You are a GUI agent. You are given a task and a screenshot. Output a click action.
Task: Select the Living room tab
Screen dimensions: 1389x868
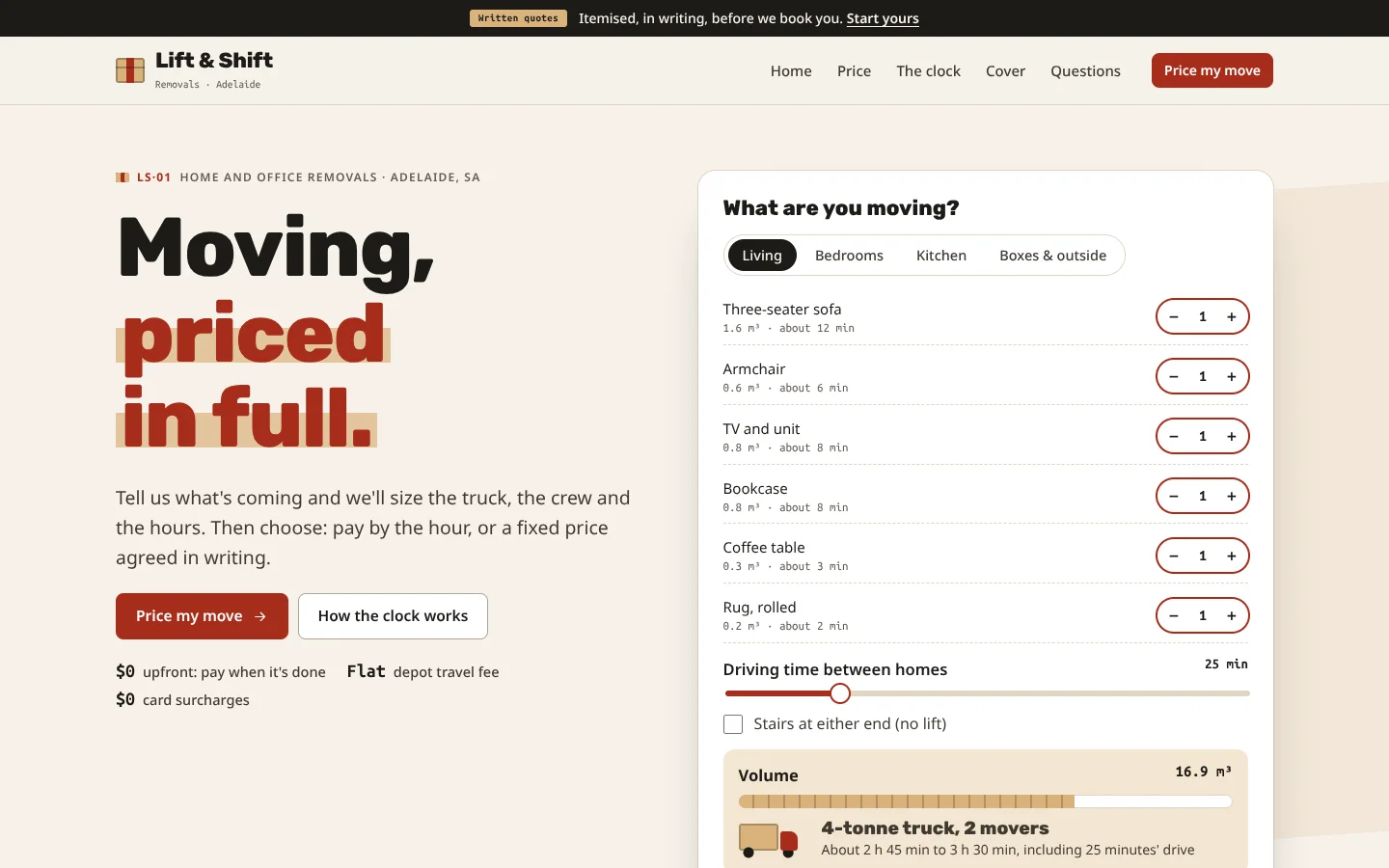[762, 256]
